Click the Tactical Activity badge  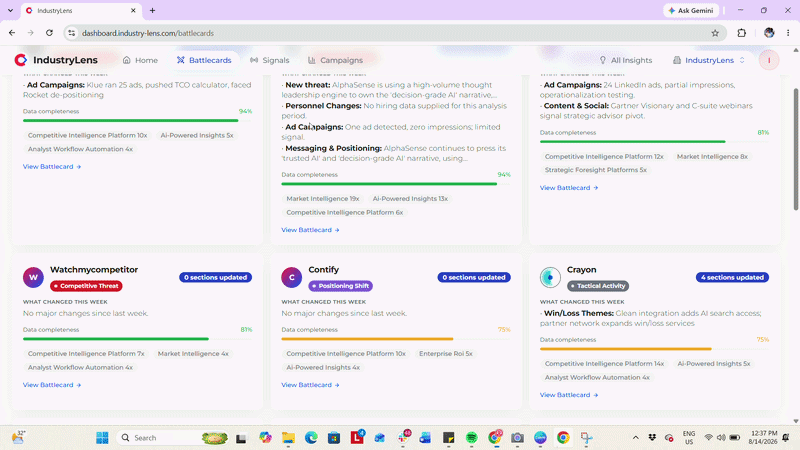point(598,286)
